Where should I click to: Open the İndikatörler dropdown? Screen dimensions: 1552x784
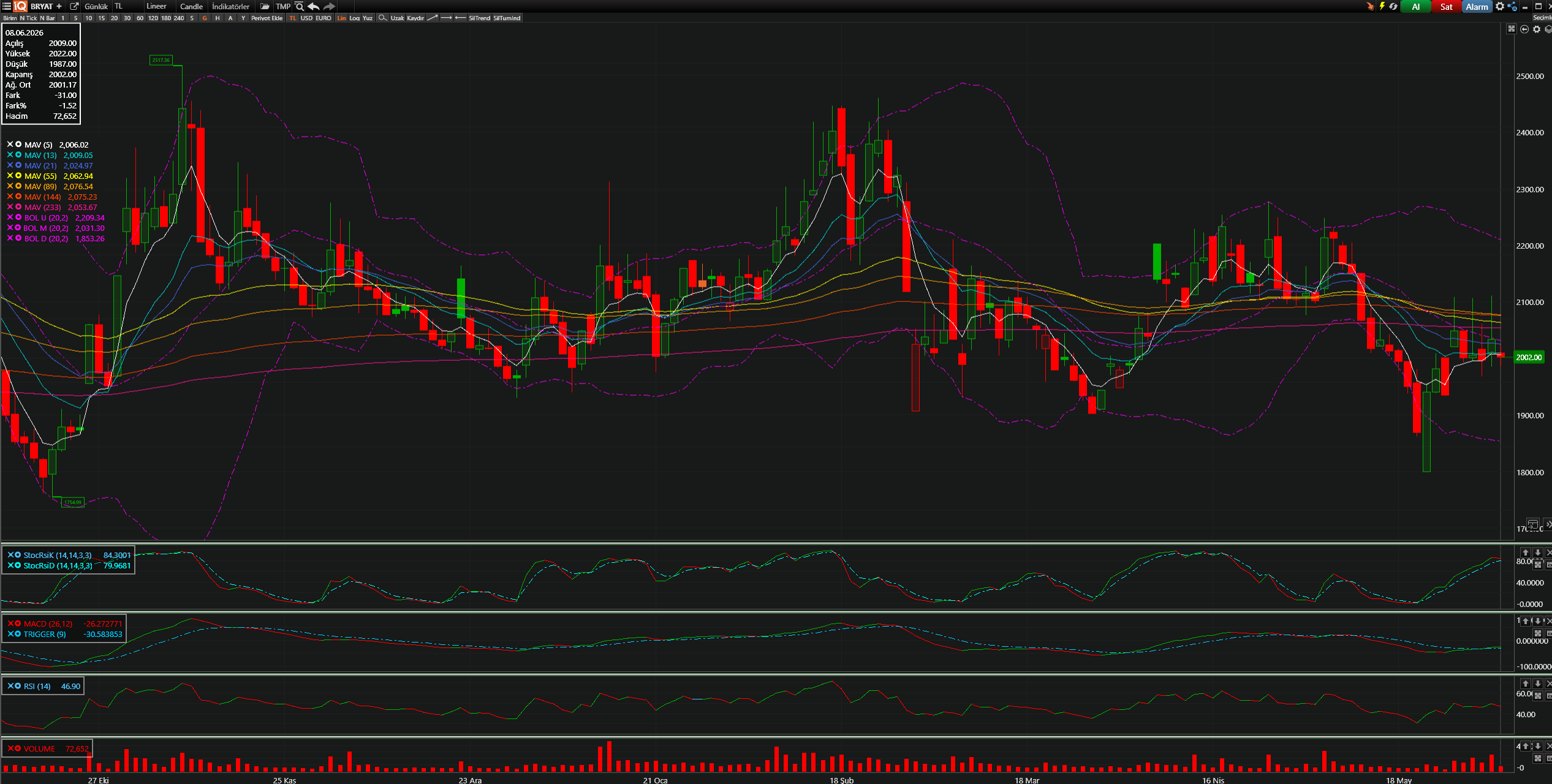coord(231,6)
